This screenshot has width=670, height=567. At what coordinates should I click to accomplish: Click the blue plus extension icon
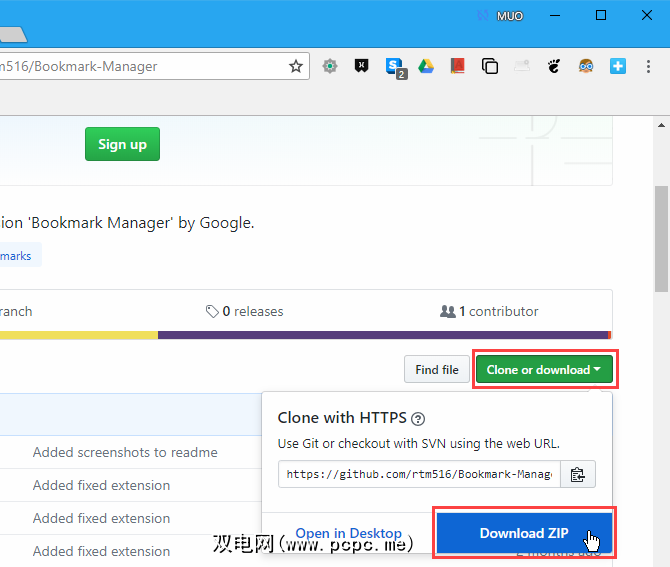(x=617, y=66)
